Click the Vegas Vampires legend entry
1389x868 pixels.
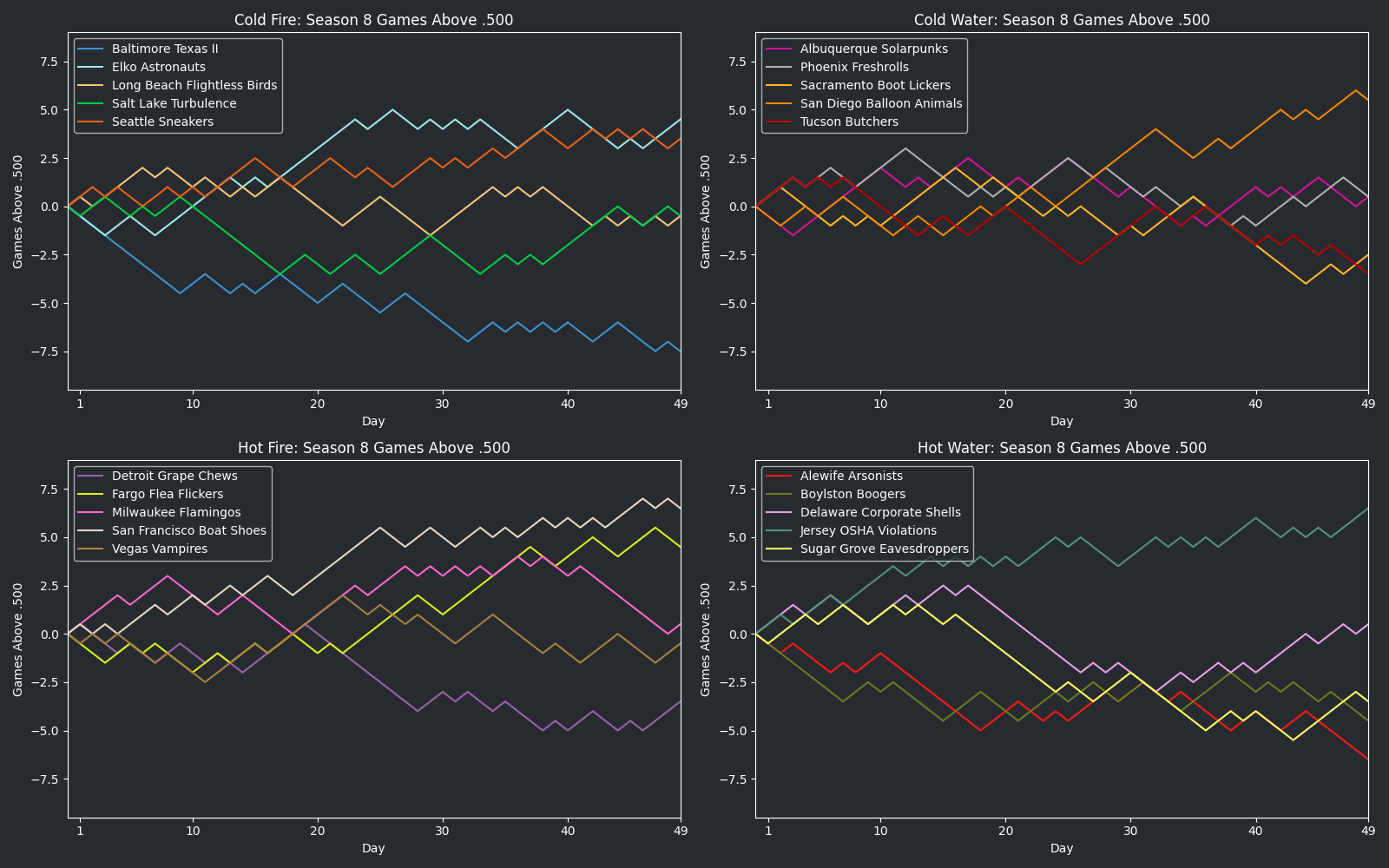point(159,549)
